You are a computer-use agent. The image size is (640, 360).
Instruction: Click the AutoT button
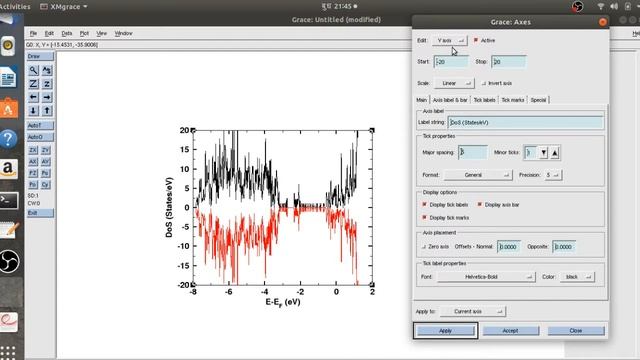coord(40,125)
